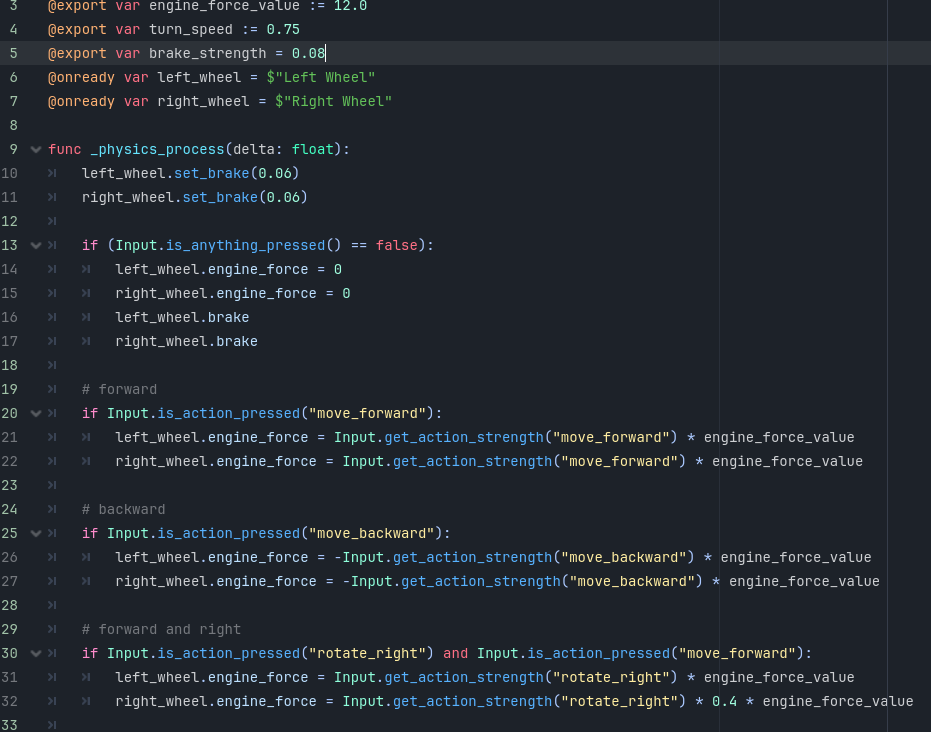Click line number 5 in the gutter
The height and width of the screenshot is (732, 931).
coord(13,54)
